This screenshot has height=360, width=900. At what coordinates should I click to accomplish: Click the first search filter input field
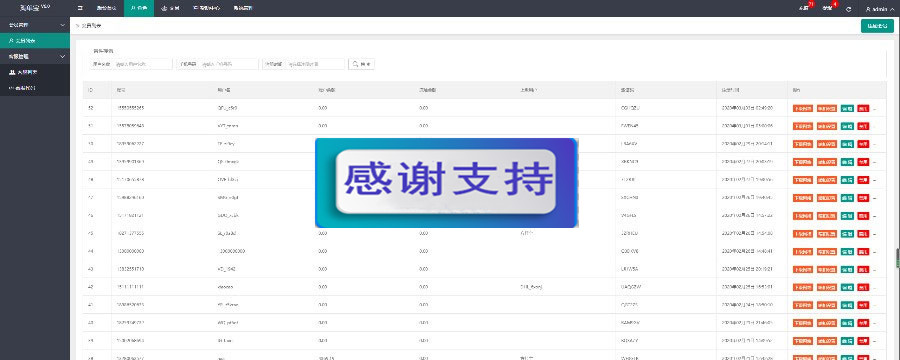[142, 64]
